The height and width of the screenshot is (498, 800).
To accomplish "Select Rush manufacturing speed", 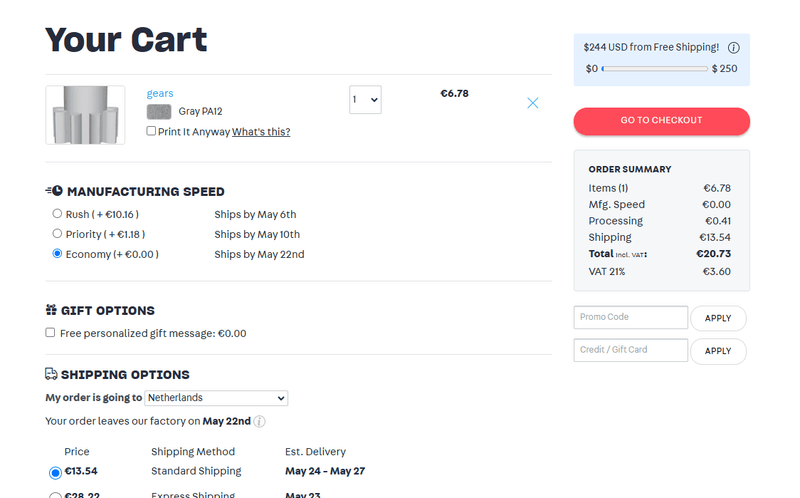I will tap(57, 214).
